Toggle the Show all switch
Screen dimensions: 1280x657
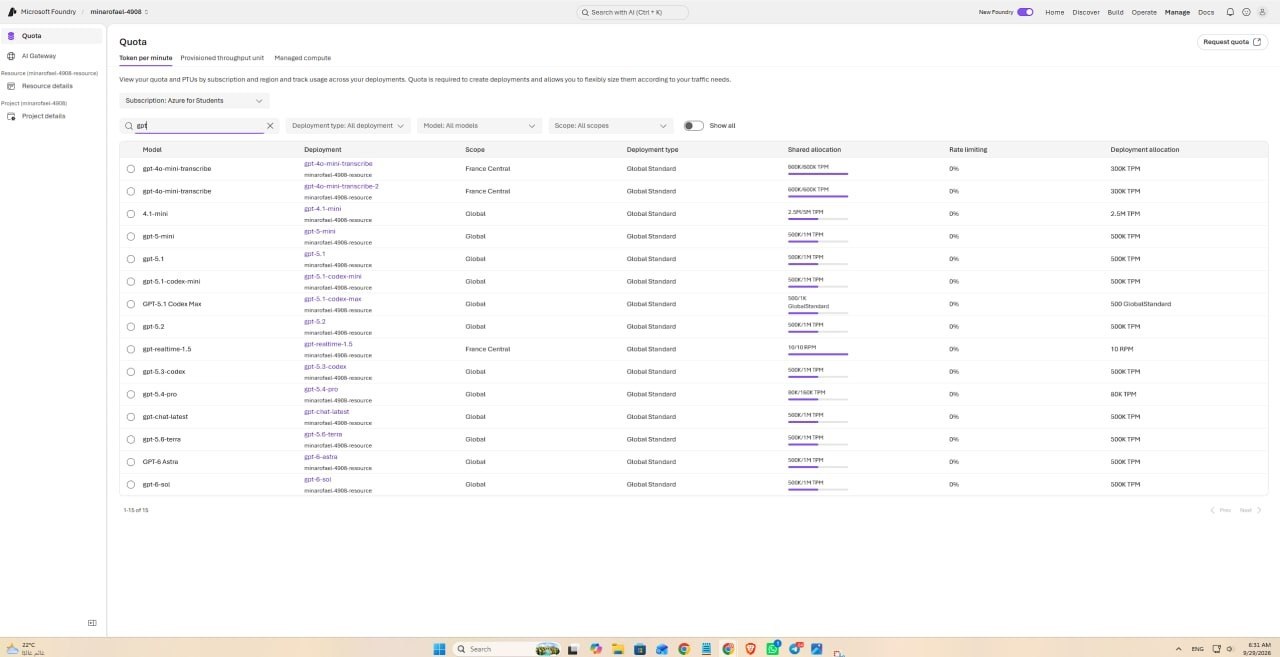pos(694,126)
